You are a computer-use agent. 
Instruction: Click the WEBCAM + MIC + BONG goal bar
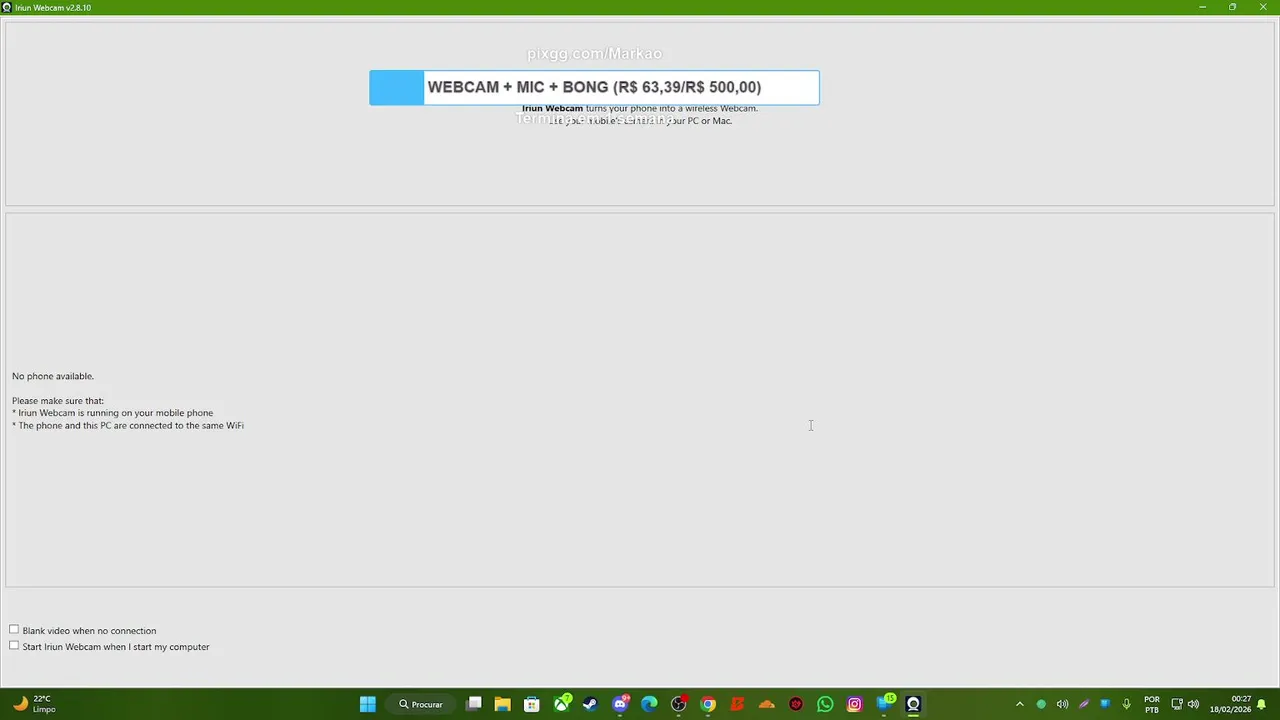pos(594,87)
